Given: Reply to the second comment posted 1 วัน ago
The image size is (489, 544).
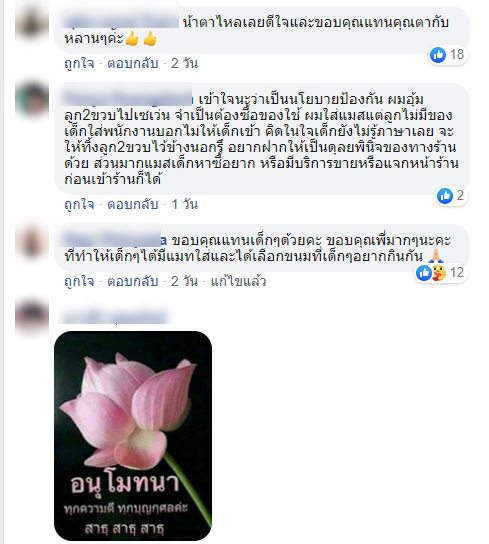Looking at the screenshot, I should (133, 204).
